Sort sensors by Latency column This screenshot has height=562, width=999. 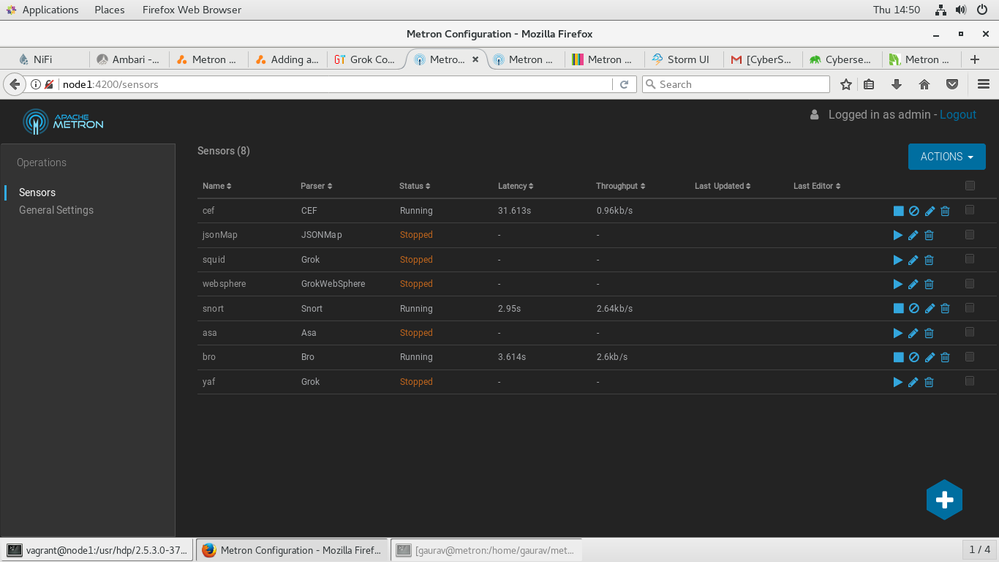515,186
